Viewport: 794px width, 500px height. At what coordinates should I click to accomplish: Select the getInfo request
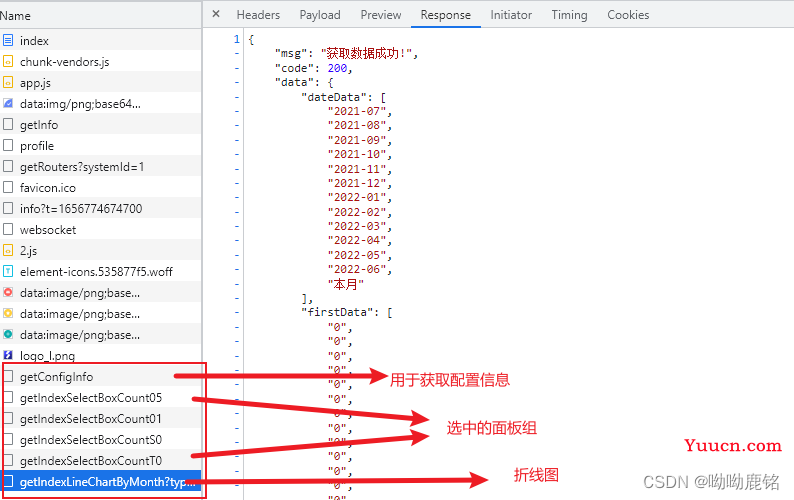(100, 124)
